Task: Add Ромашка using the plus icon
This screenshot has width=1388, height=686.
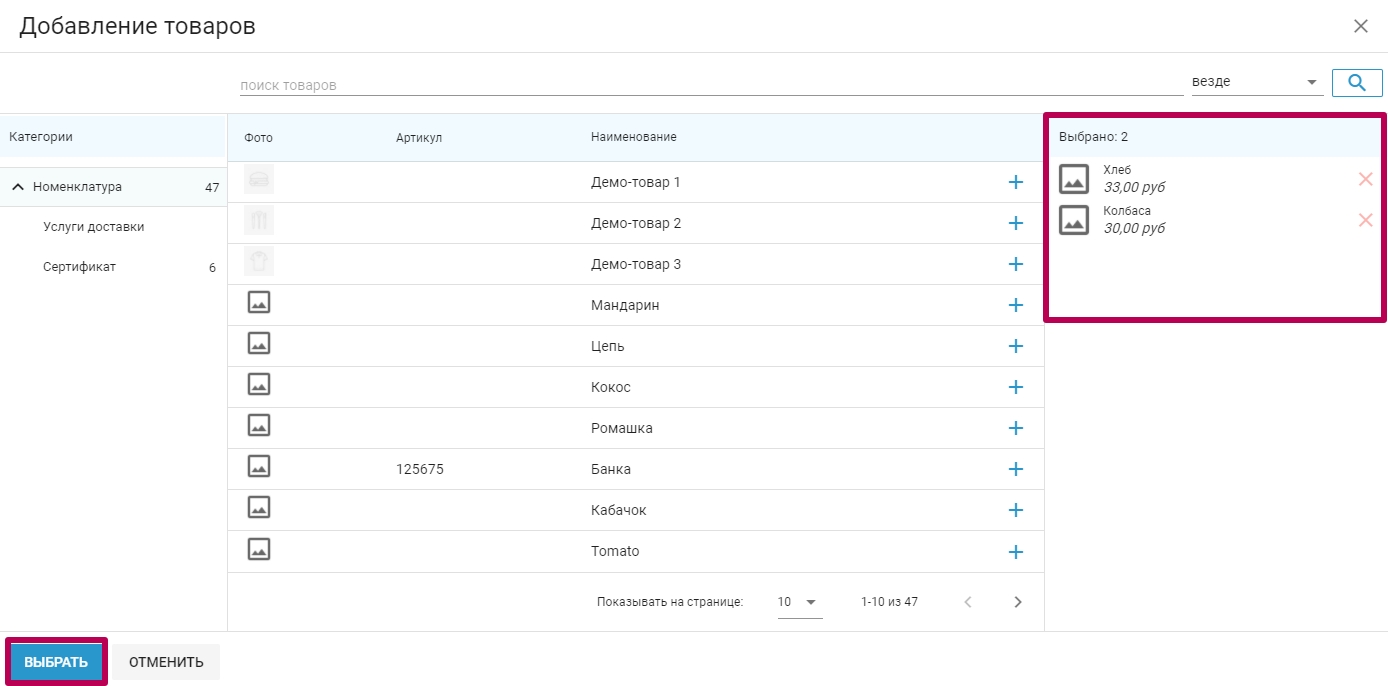Action: point(1016,428)
